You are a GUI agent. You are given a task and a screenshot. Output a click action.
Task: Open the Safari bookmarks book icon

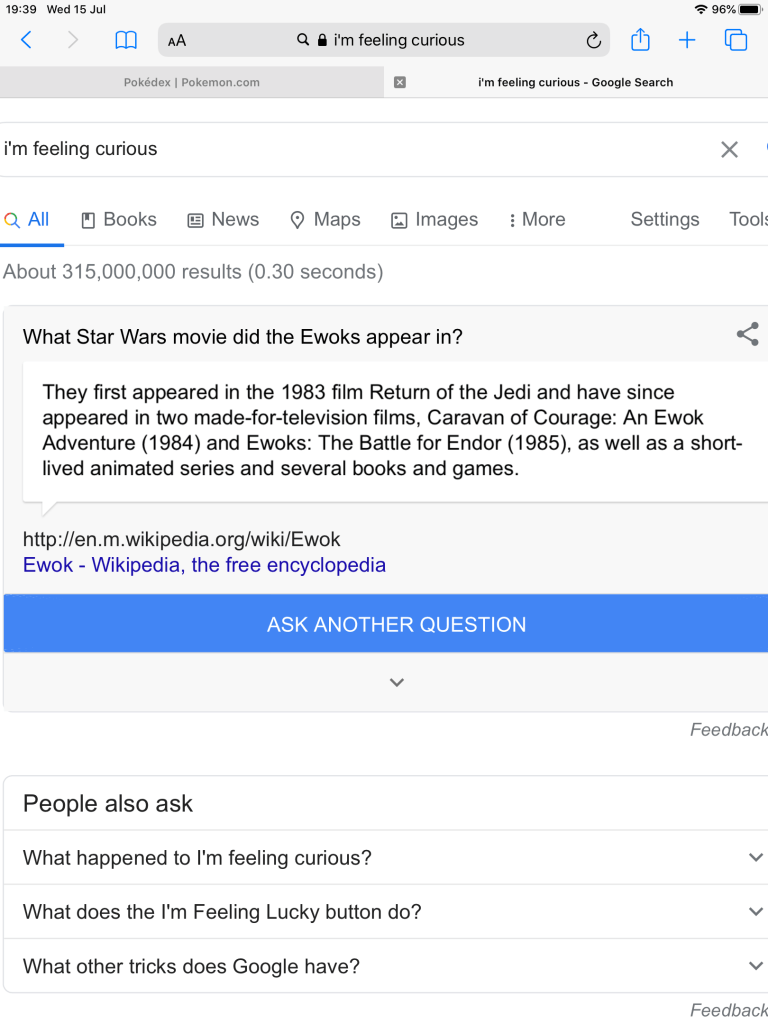click(x=126, y=40)
